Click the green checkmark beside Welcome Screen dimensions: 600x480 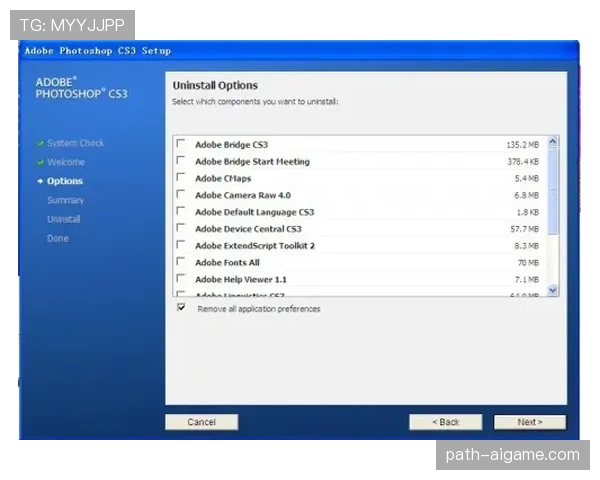[40, 163]
